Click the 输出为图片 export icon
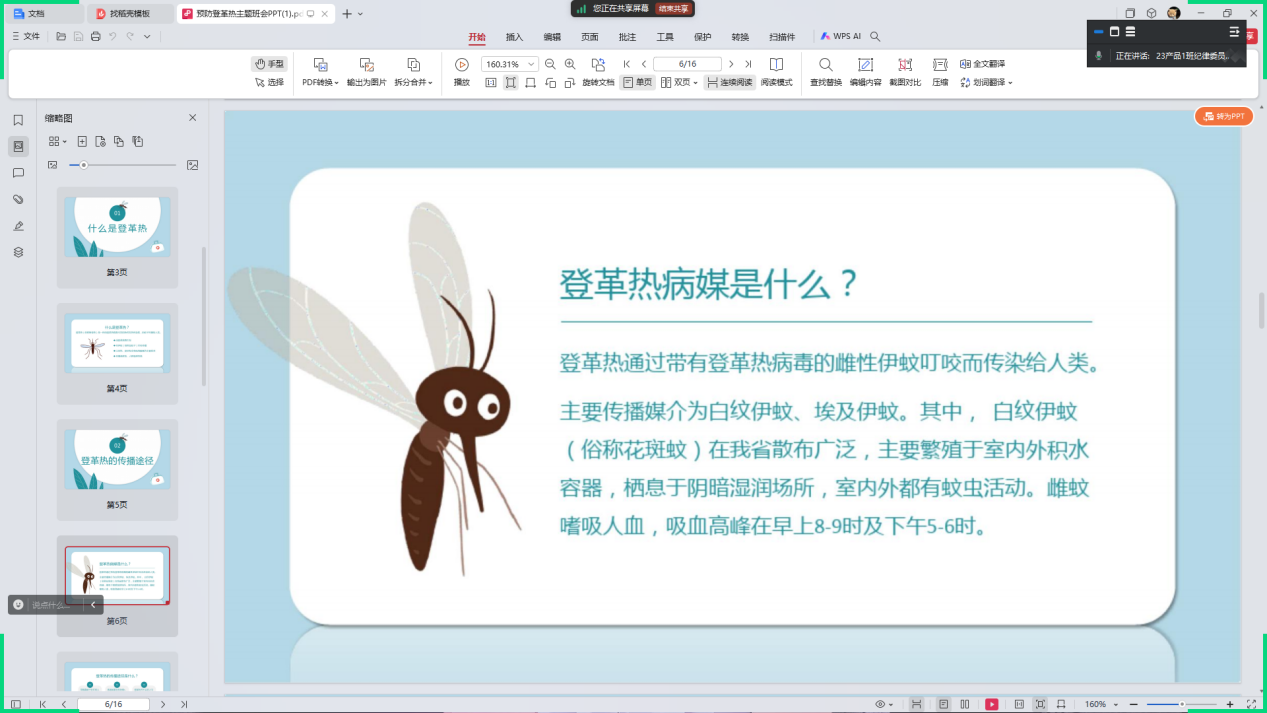Viewport: 1267px width, 713px height. [366, 65]
